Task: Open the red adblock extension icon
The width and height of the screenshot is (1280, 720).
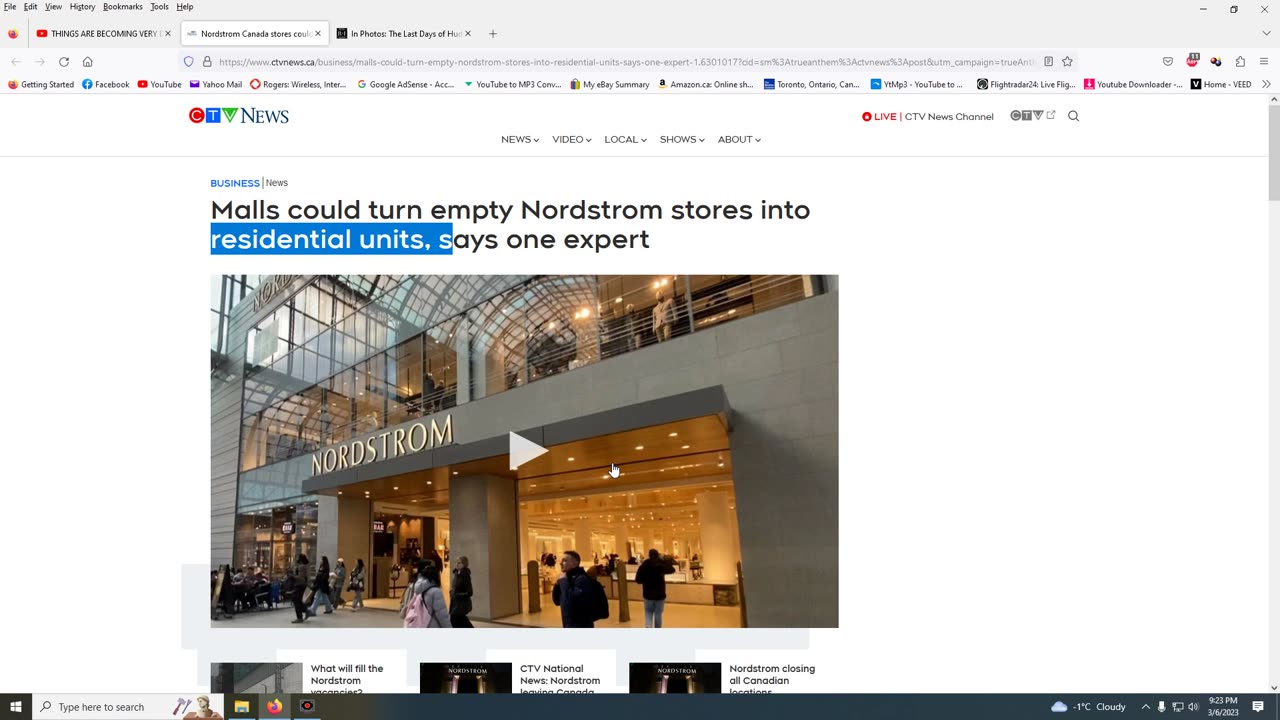Action: click(1192, 61)
